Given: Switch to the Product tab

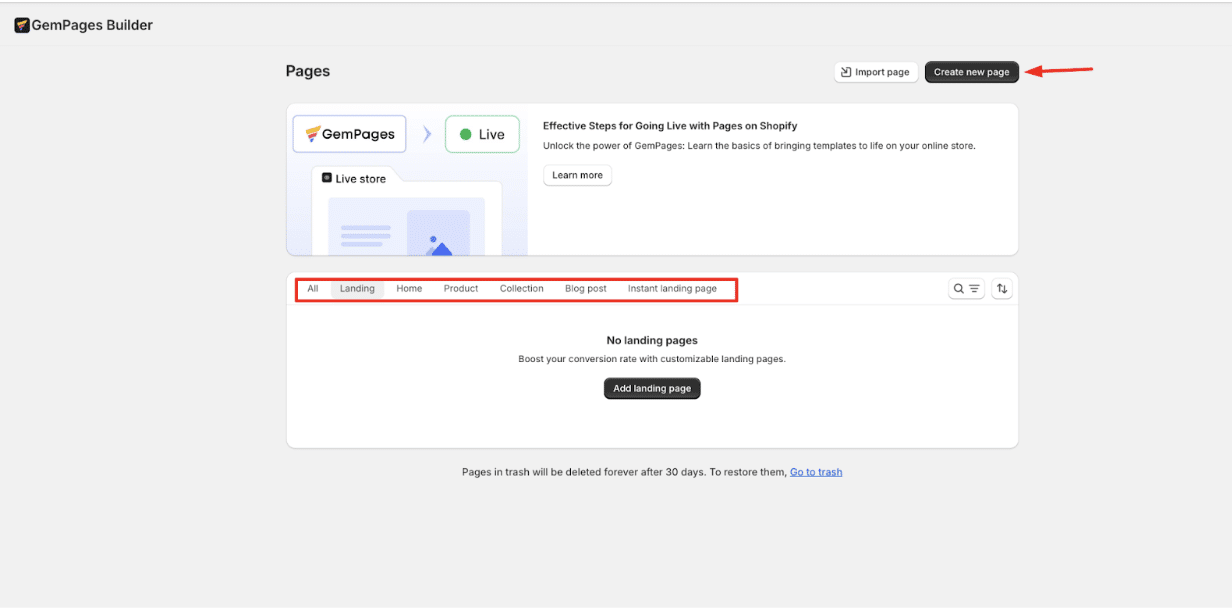Looking at the screenshot, I should [x=461, y=289].
